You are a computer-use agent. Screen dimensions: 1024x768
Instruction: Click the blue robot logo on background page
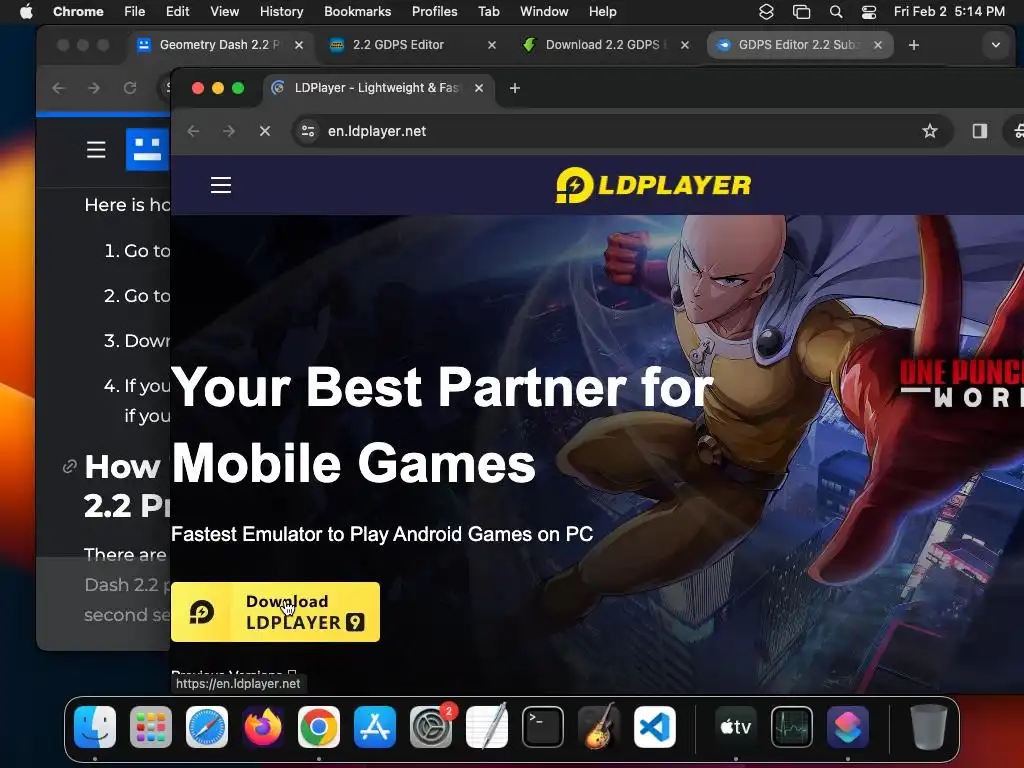tap(148, 150)
